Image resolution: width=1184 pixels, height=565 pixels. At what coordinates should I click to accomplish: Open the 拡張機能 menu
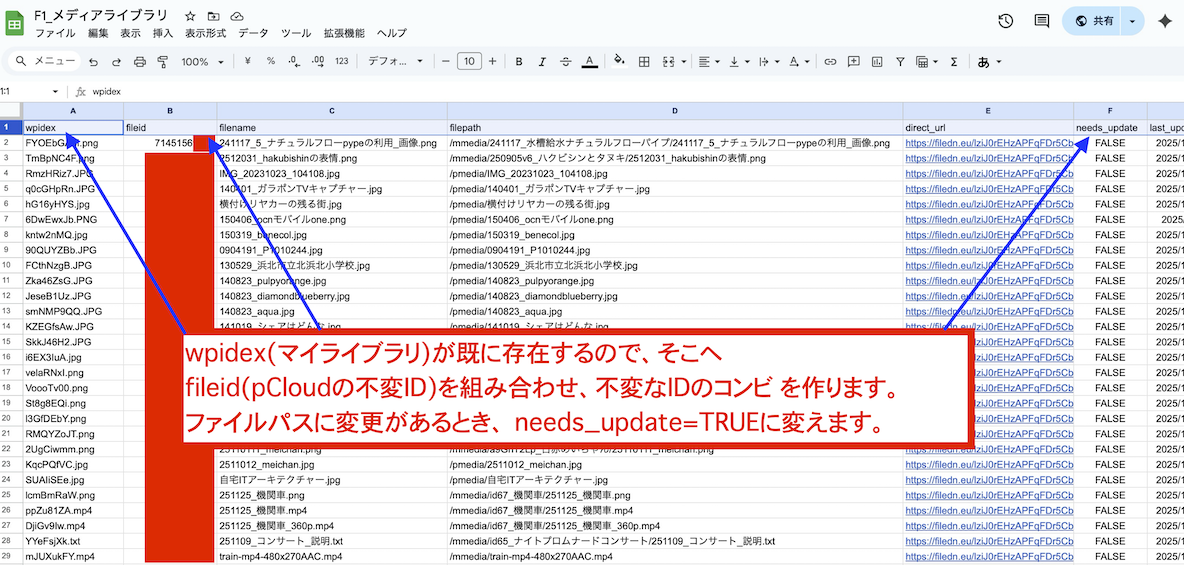tap(344, 33)
